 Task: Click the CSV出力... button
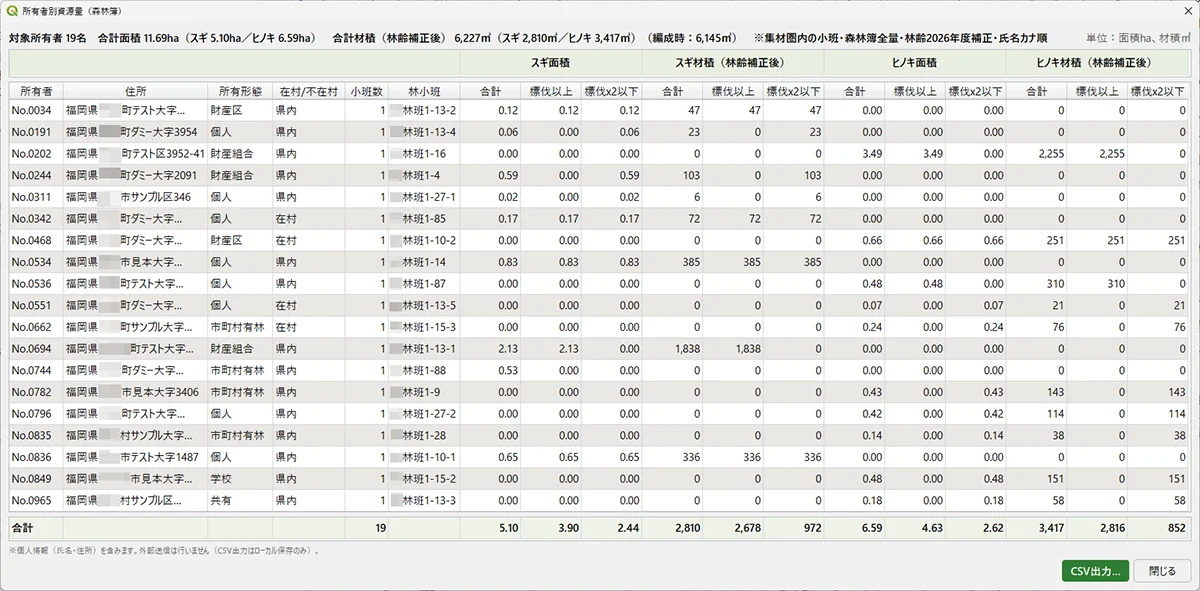[1096, 571]
